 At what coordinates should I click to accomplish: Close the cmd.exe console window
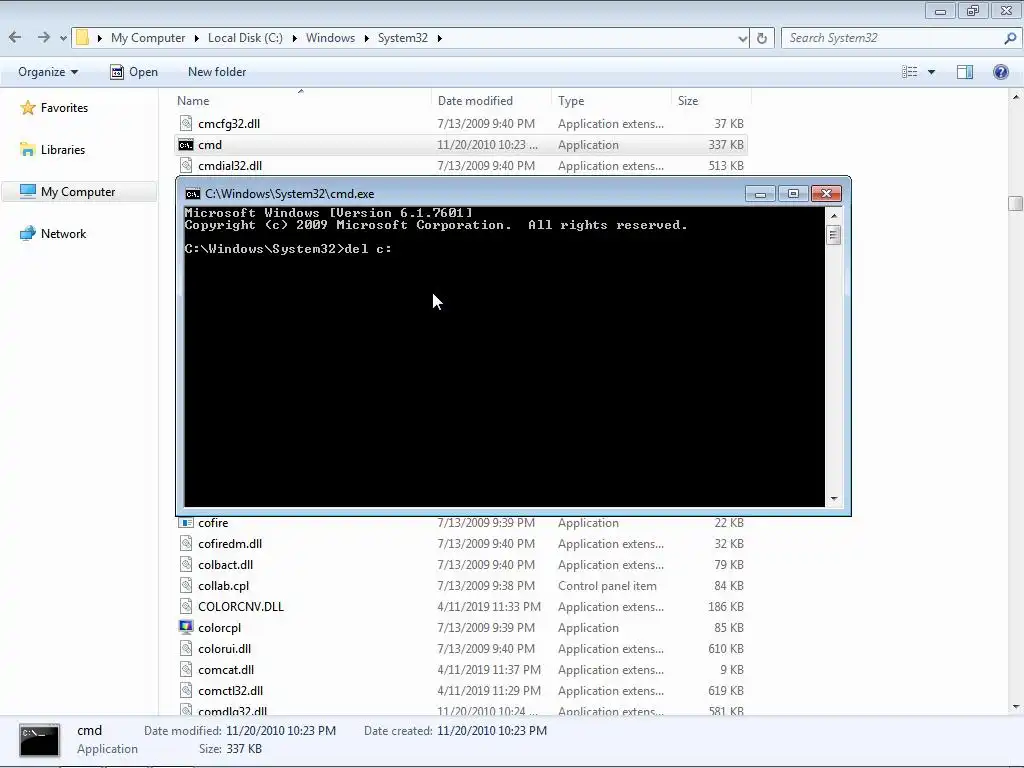click(826, 194)
